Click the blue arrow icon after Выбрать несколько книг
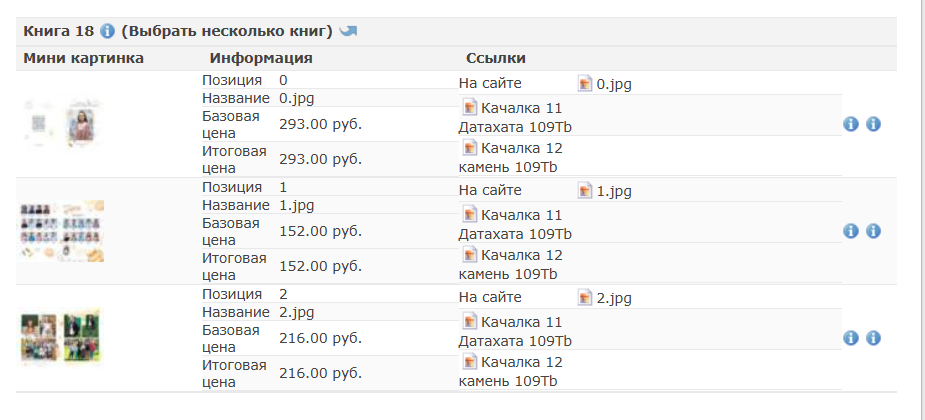 coord(348,31)
